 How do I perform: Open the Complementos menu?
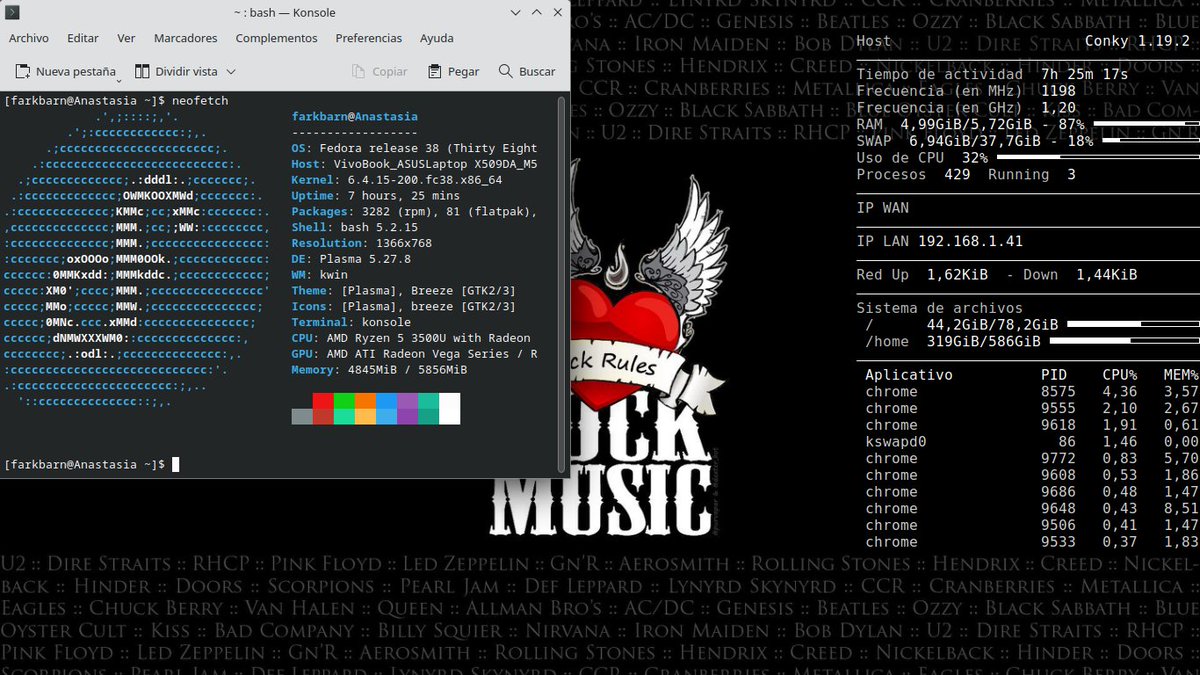pyautogui.click(x=276, y=38)
